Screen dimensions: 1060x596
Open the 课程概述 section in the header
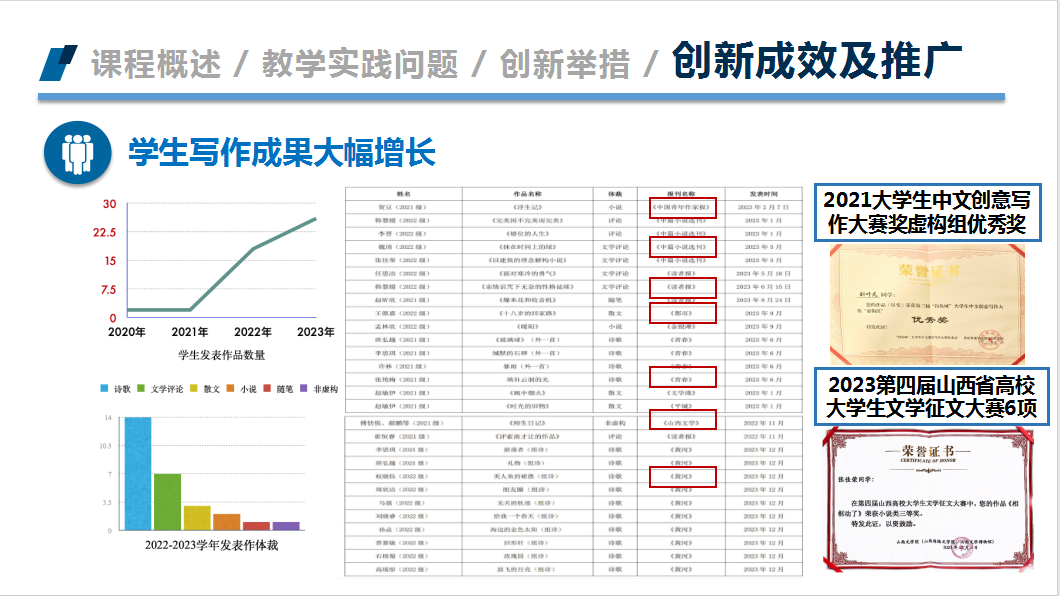(155, 63)
